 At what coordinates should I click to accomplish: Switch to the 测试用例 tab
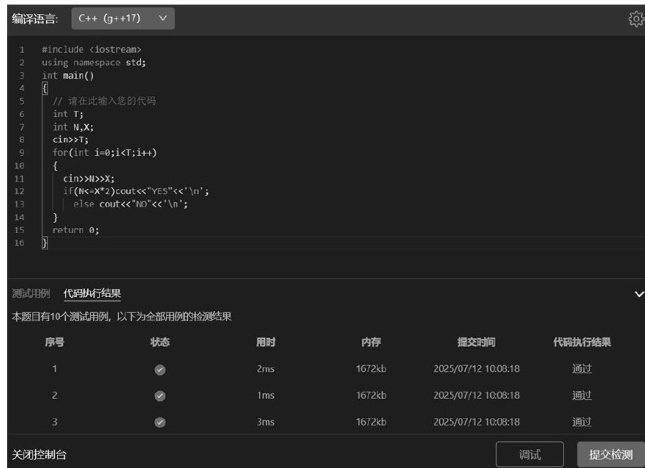tap(30, 294)
